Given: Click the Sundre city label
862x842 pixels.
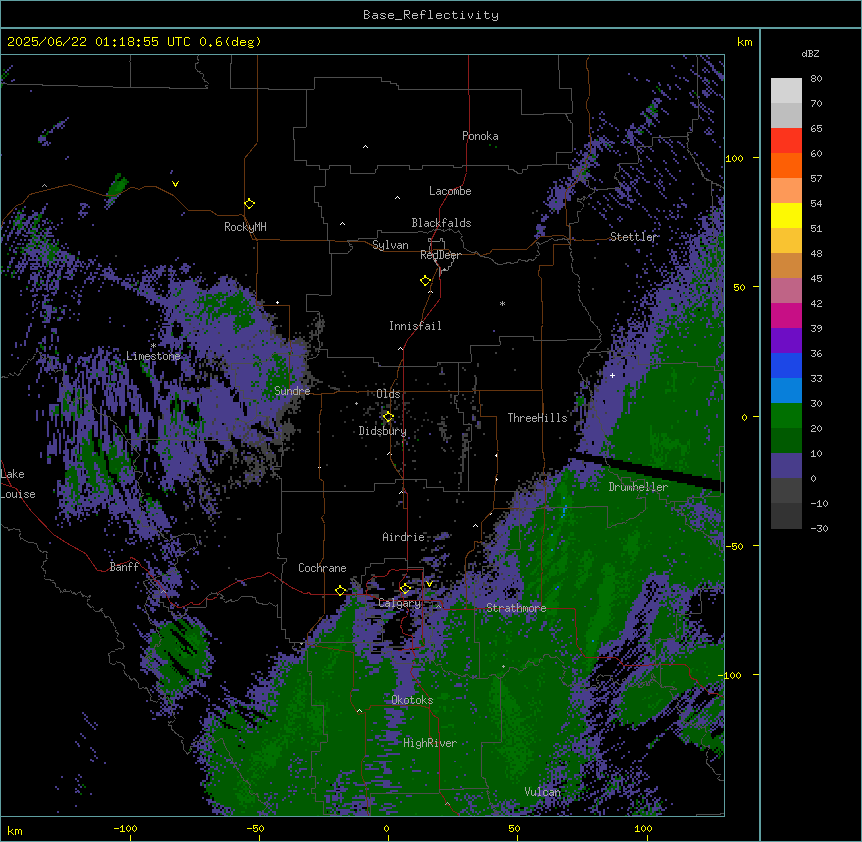Looking at the screenshot, I should [x=292, y=391].
